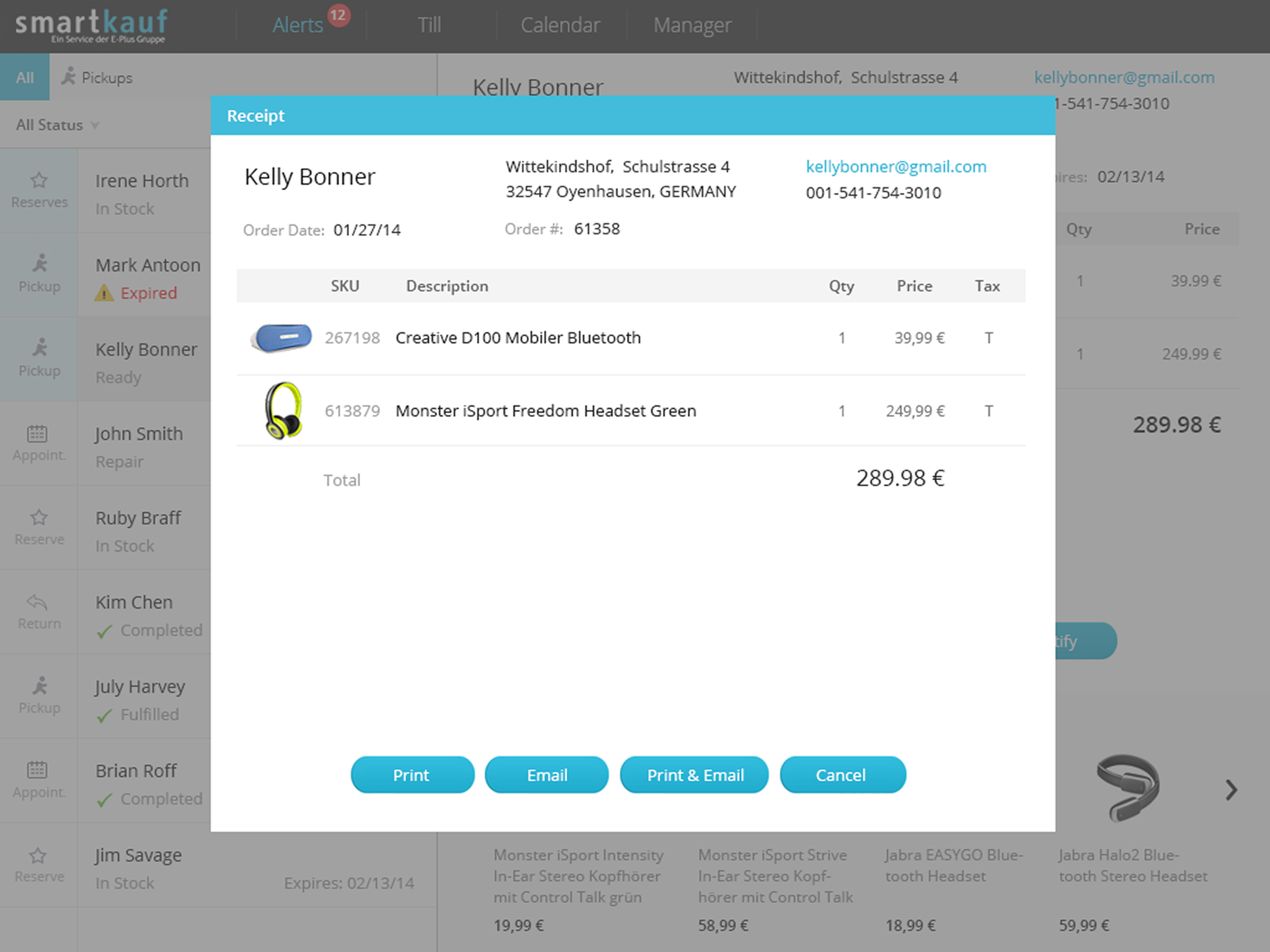This screenshot has height=952, width=1270.
Task: Open the Calendar tab
Action: (560, 25)
